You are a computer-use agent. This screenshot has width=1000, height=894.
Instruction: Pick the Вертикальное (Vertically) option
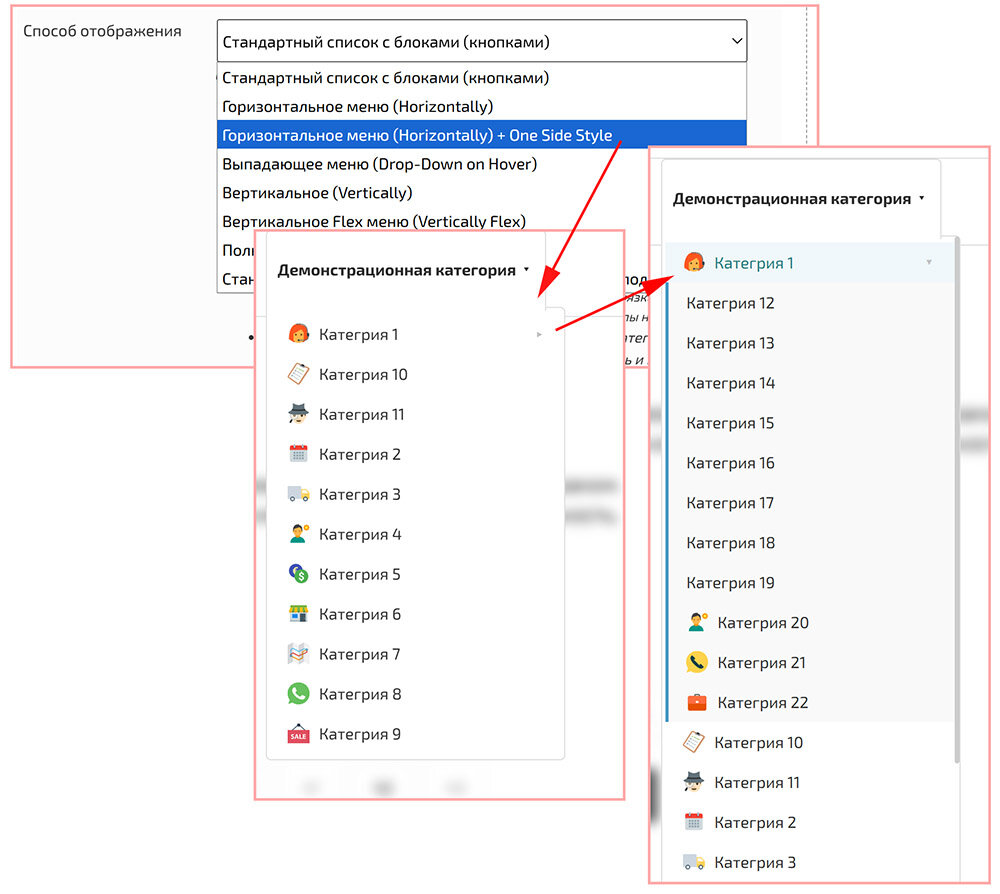pos(317,193)
